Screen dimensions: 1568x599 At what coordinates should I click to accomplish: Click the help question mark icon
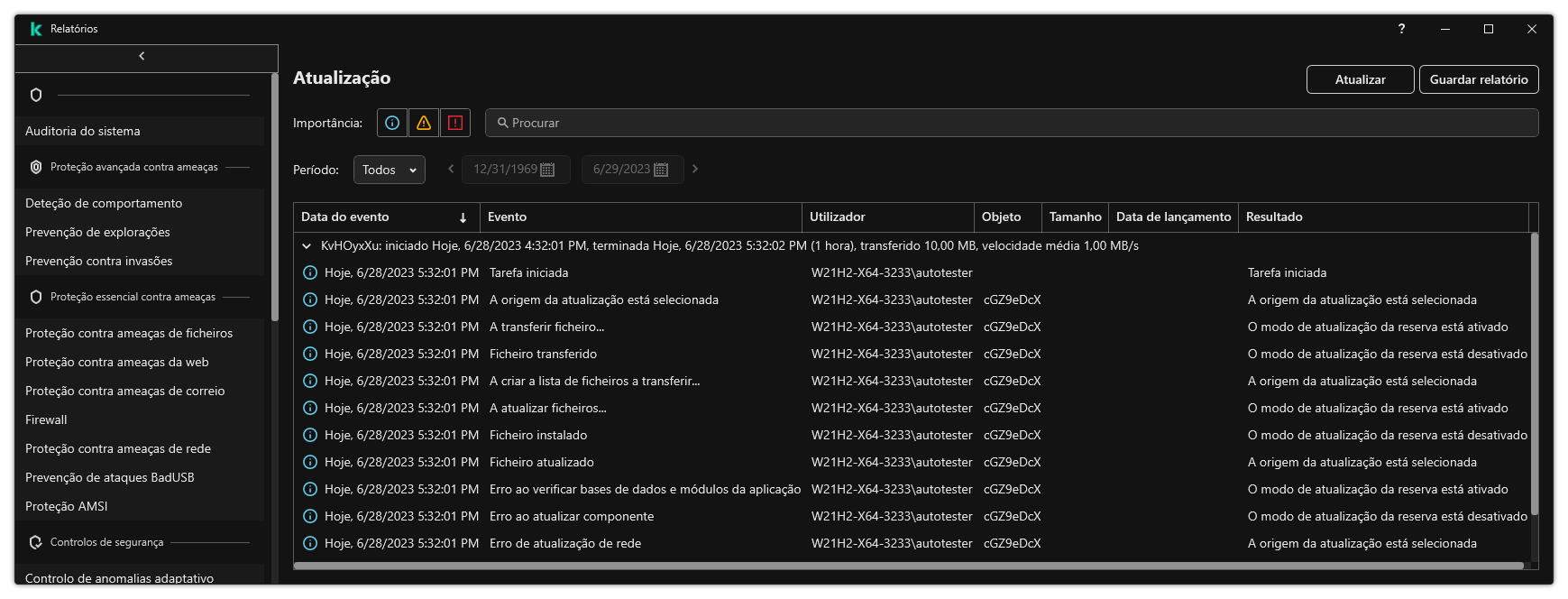tap(1401, 29)
